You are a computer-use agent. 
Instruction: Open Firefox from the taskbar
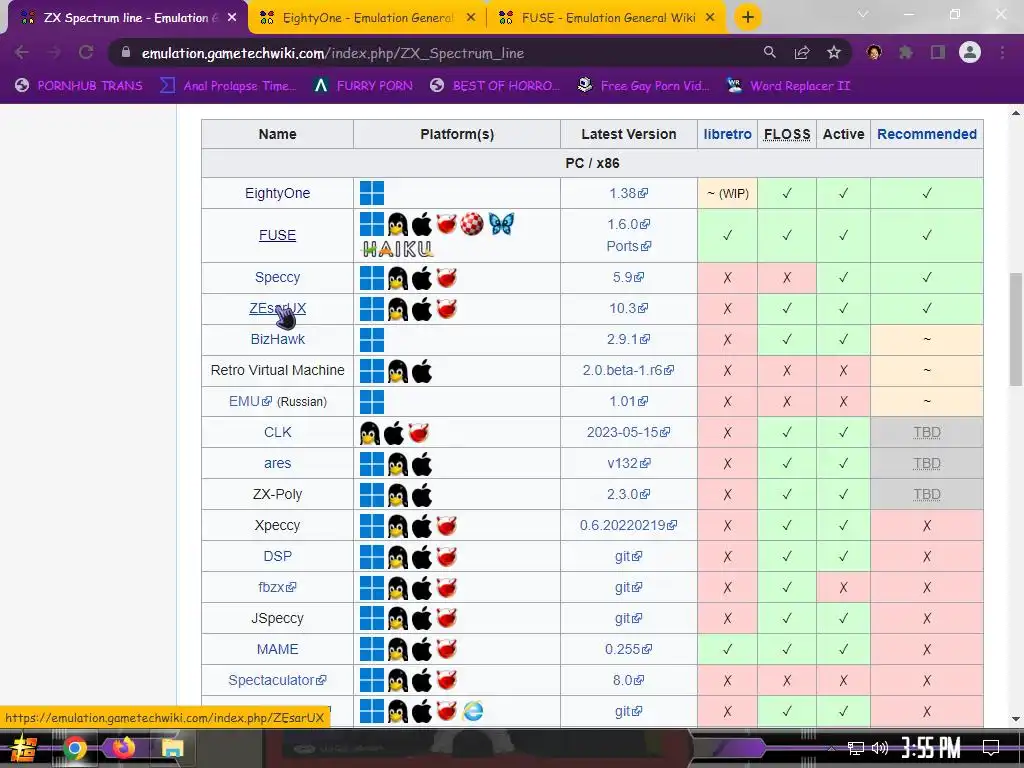click(123, 748)
